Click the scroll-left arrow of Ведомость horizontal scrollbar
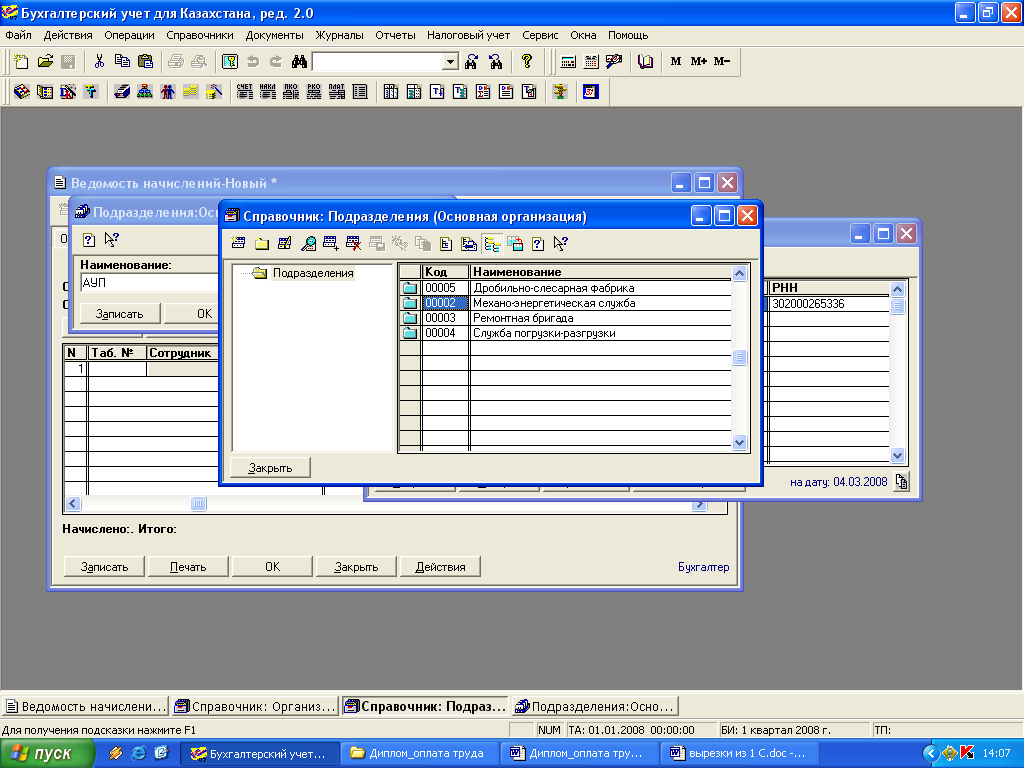 (x=72, y=504)
